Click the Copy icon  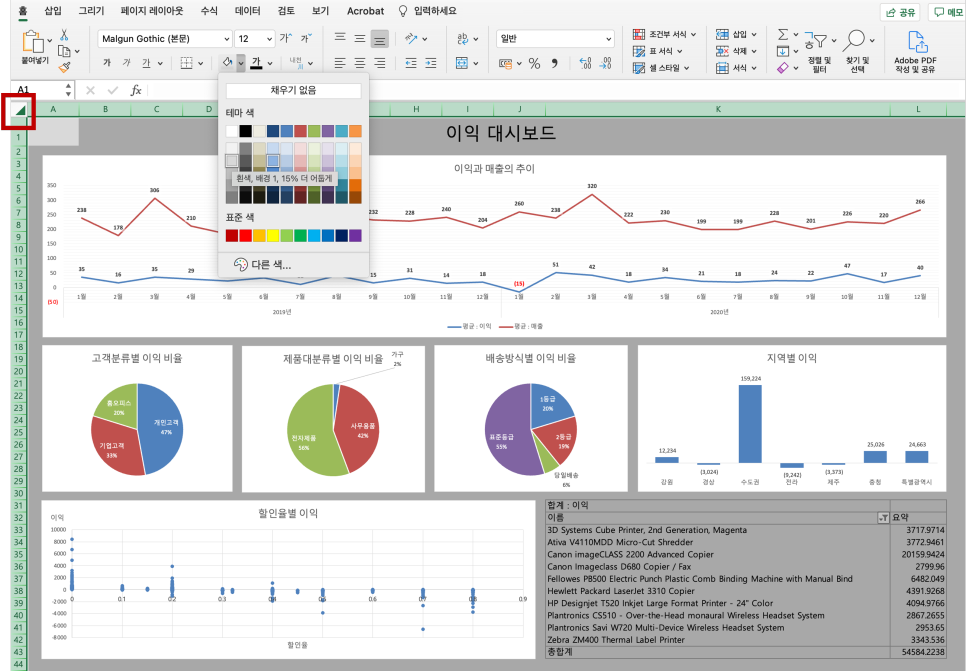coord(63,51)
